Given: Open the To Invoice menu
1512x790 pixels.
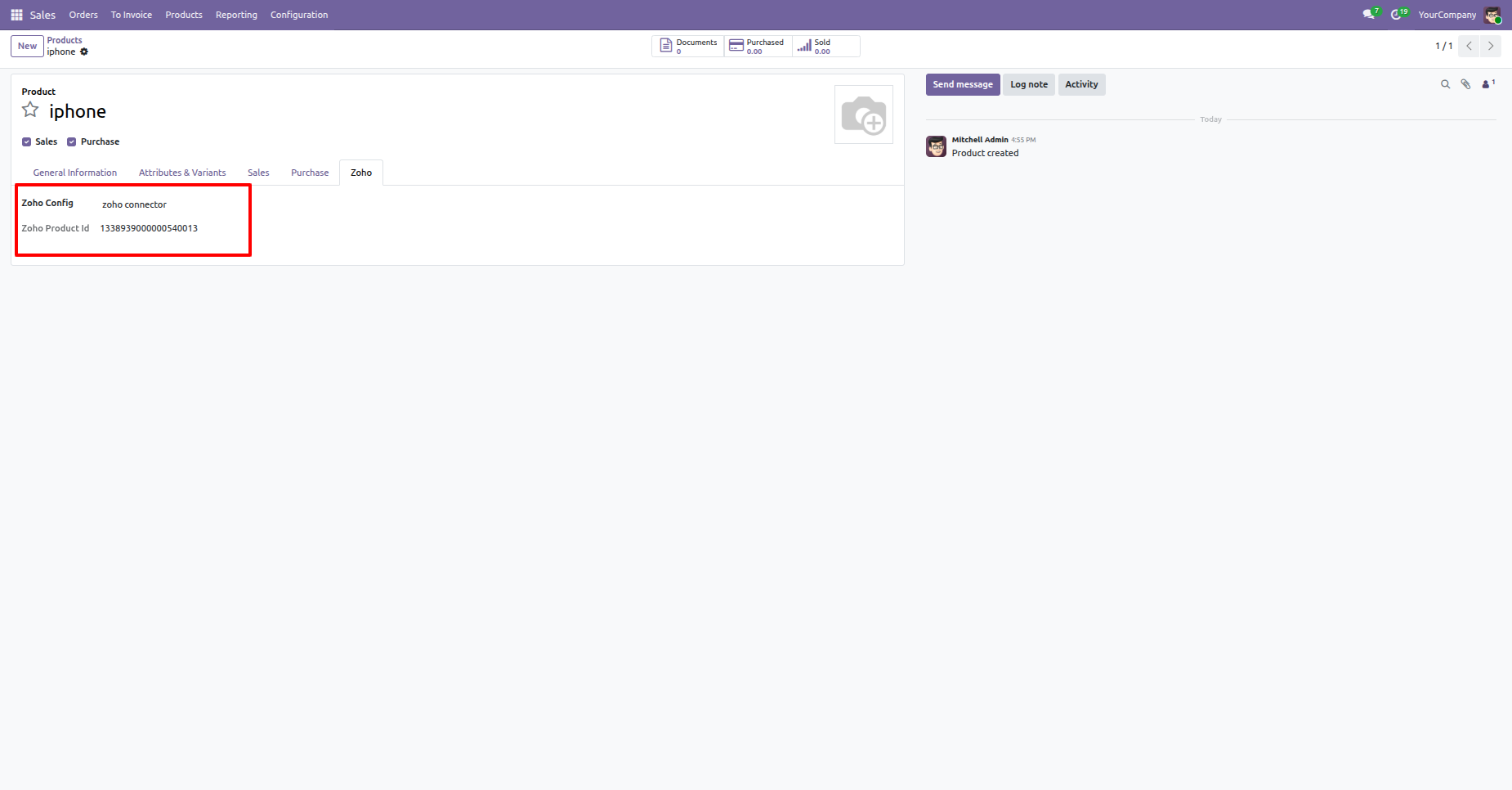Looking at the screenshot, I should point(132,15).
